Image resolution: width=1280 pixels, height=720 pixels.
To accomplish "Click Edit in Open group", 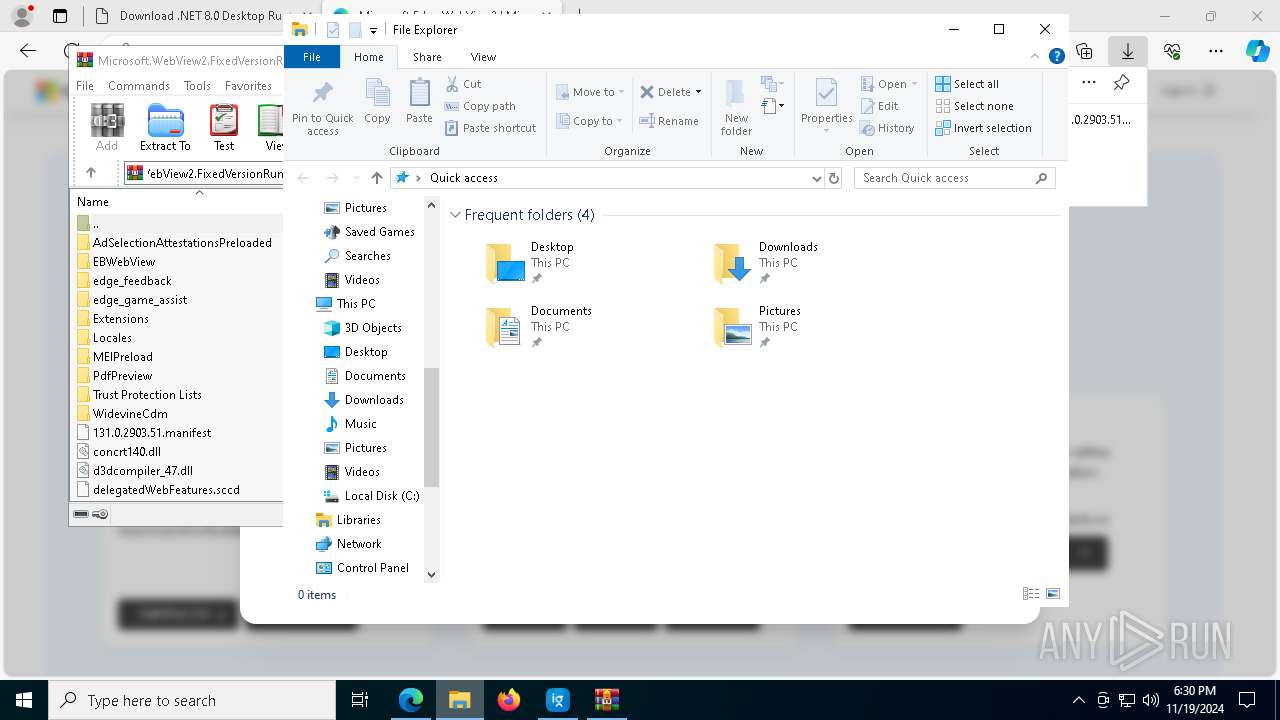I will tap(879, 106).
